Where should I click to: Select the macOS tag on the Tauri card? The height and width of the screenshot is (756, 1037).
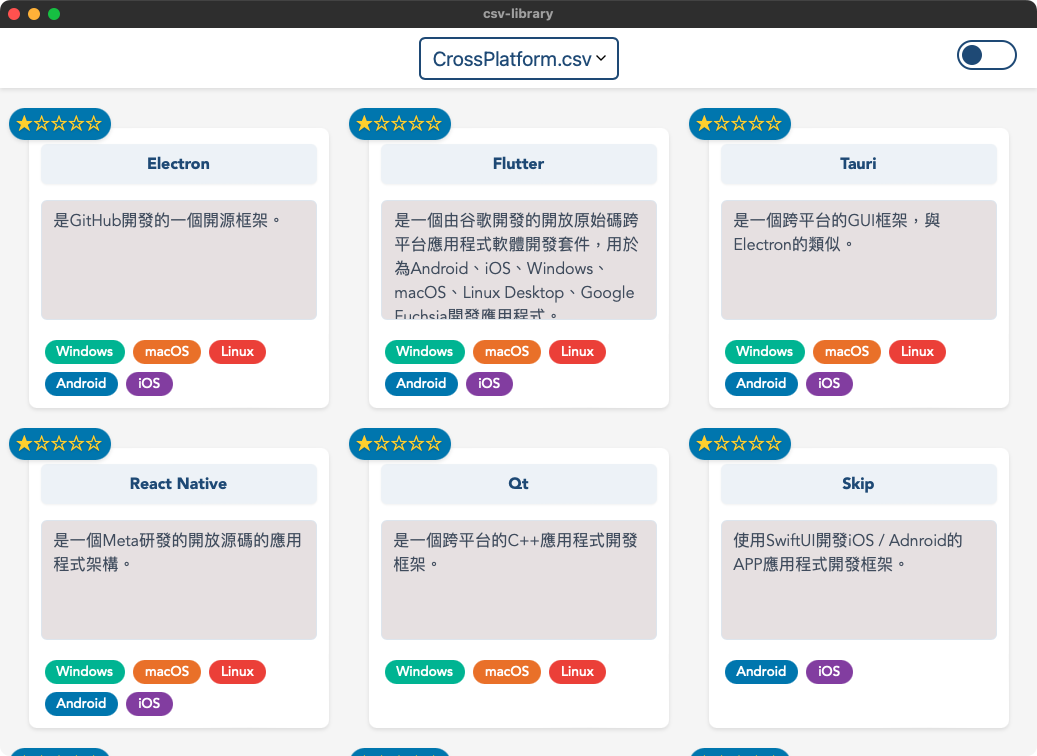coord(847,352)
